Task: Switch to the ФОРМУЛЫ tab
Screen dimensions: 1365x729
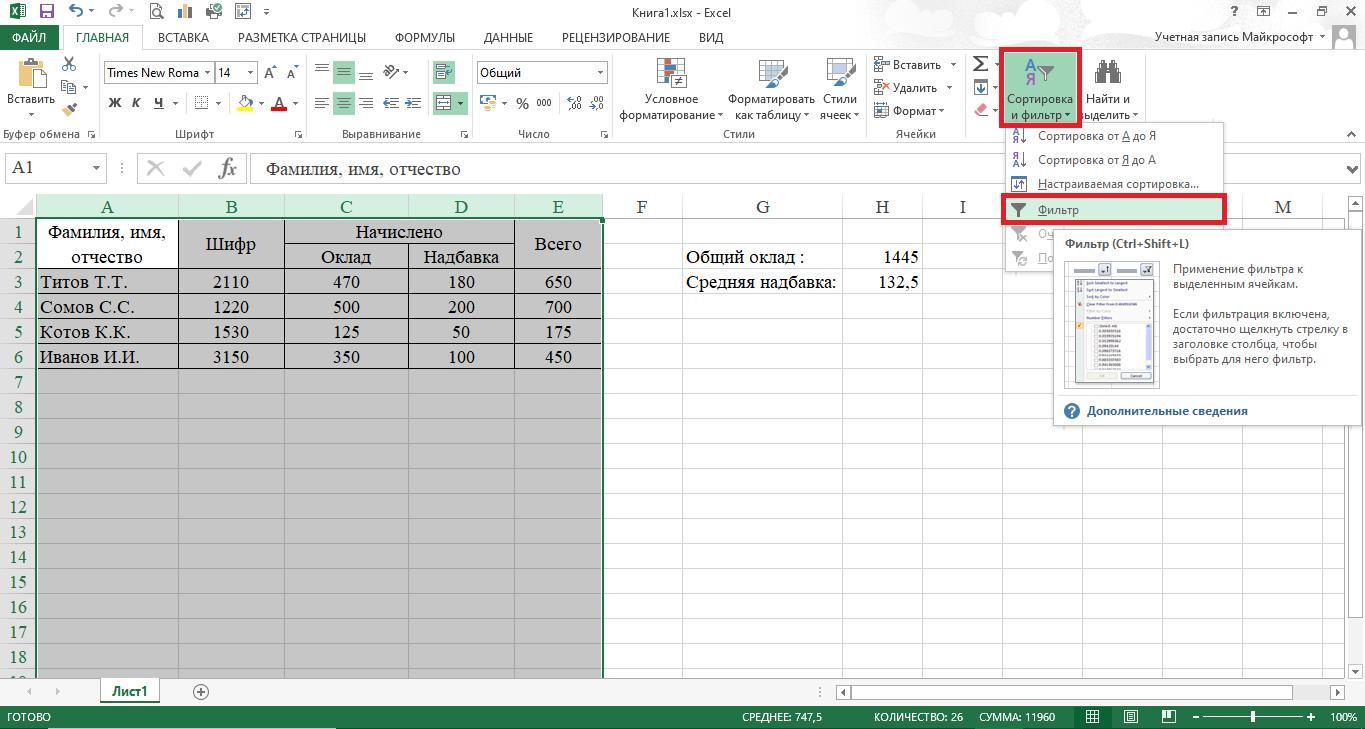Action: point(425,37)
